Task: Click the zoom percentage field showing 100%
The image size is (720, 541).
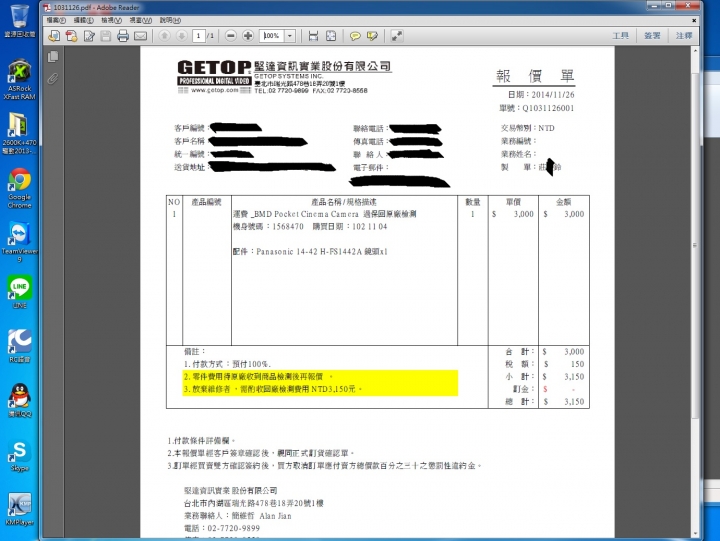Action: 272,36
